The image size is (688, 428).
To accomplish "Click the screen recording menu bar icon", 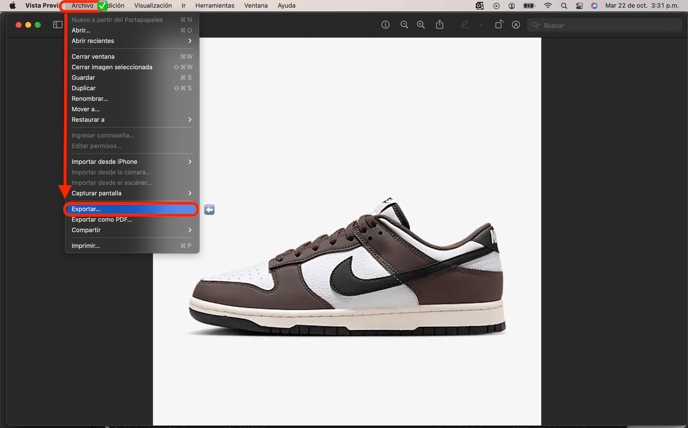I will (496, 6).
